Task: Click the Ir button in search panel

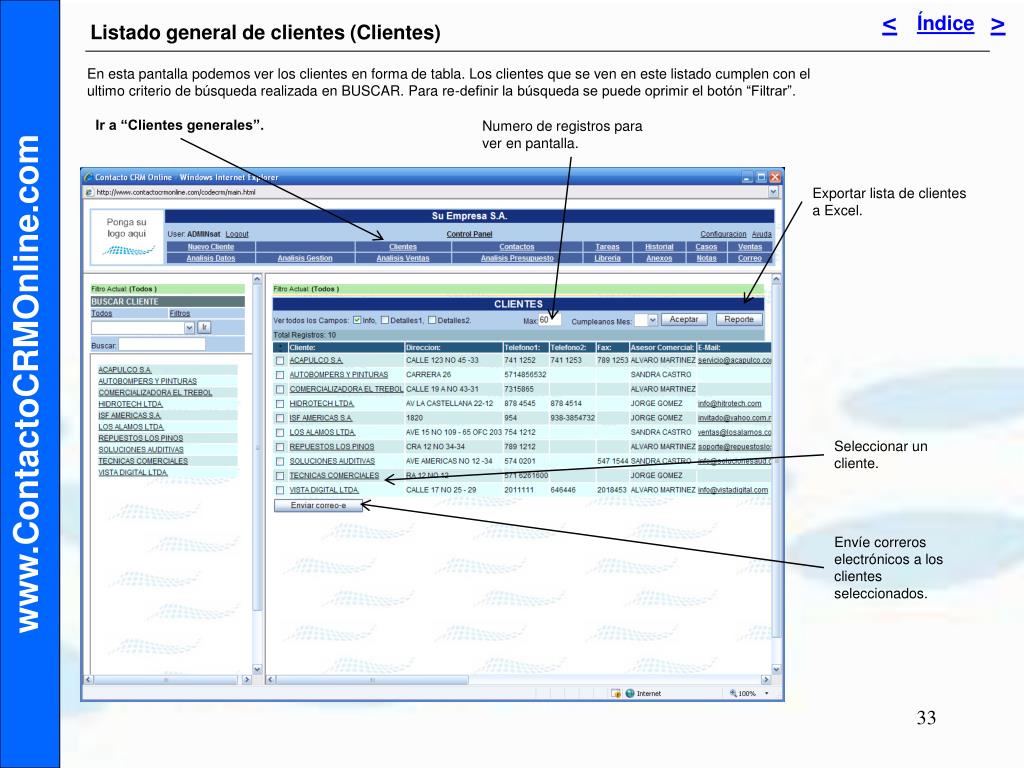Action: pos(204,327)
